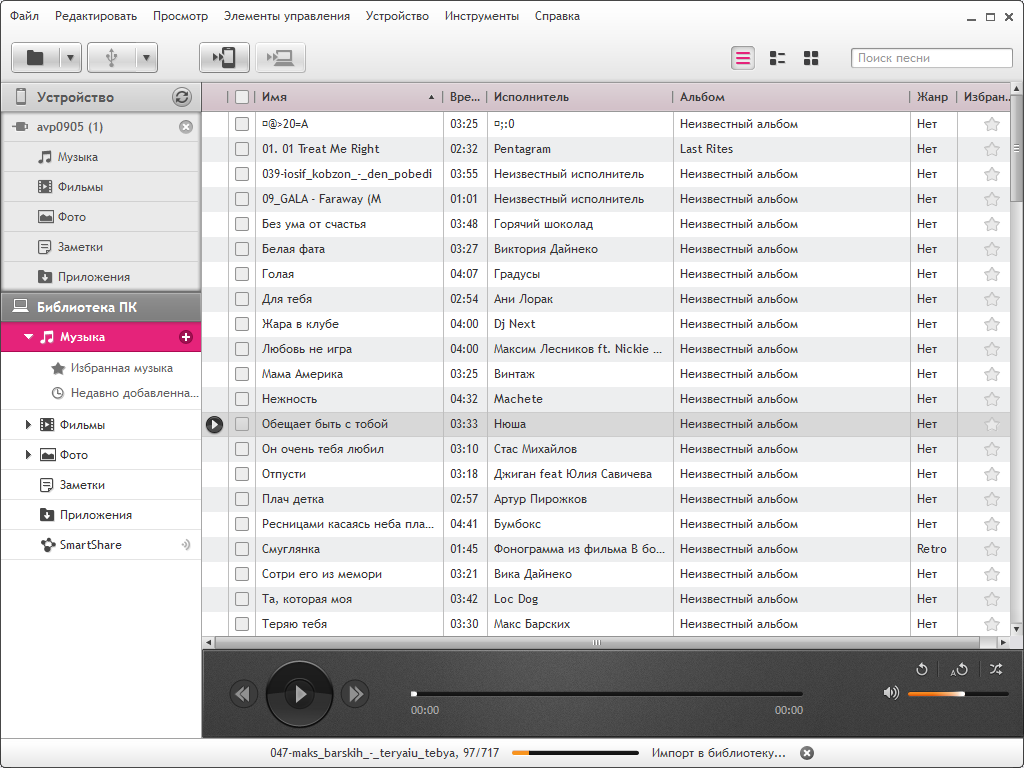Mute with the speaker icon

[x=891, y=693]
